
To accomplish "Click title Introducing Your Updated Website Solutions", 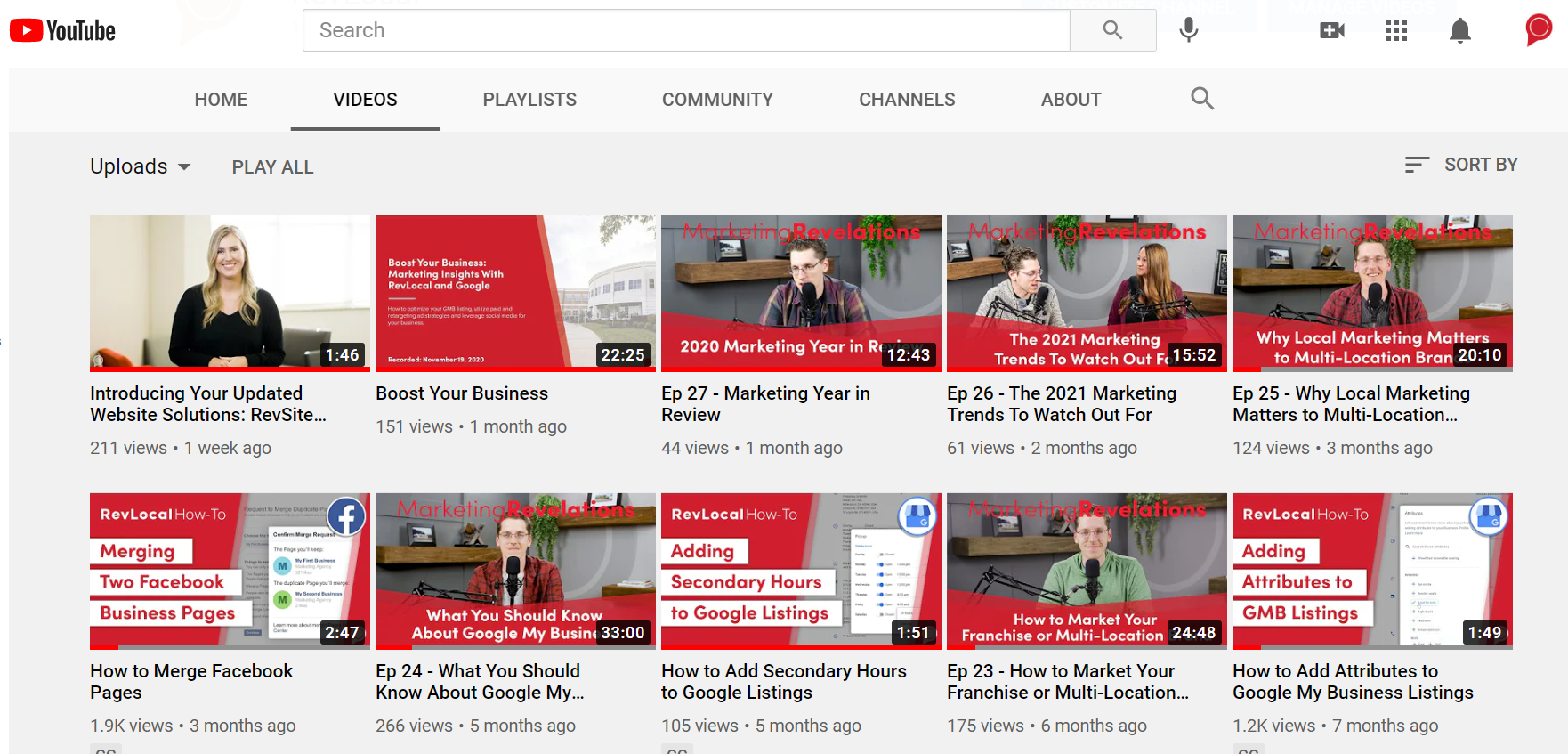I will (x=208, y=404).
